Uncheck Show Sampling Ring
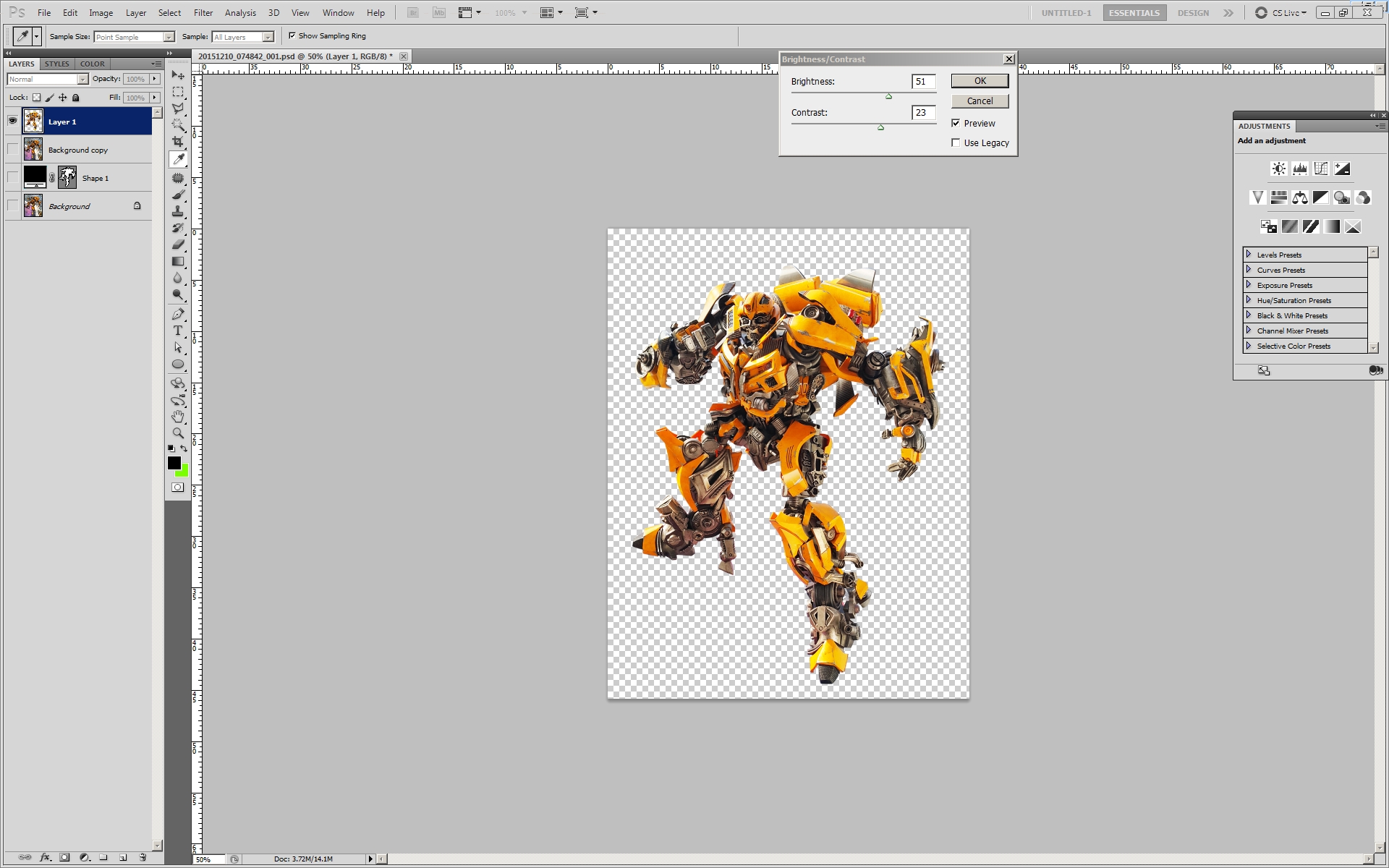The height and width of the screenshot is (868, 1389). (x=292, y=35)
